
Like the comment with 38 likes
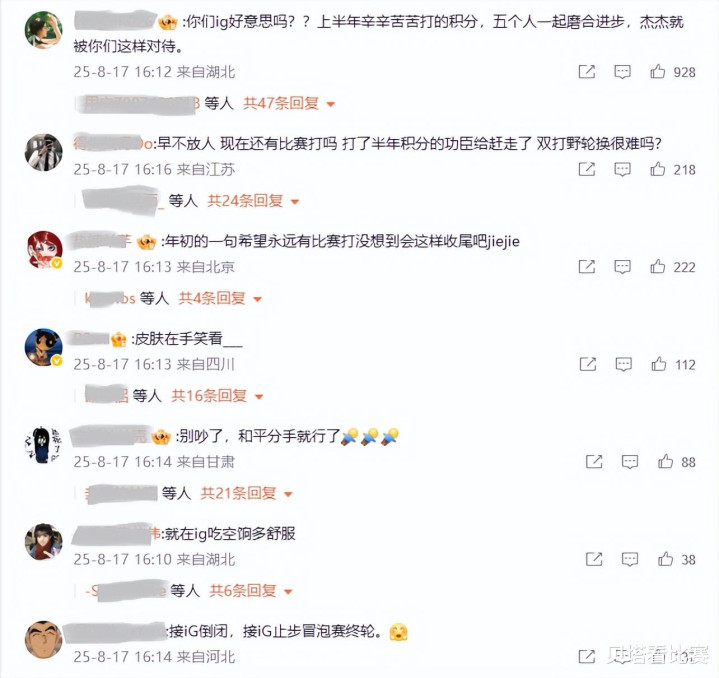coord(665,558)
